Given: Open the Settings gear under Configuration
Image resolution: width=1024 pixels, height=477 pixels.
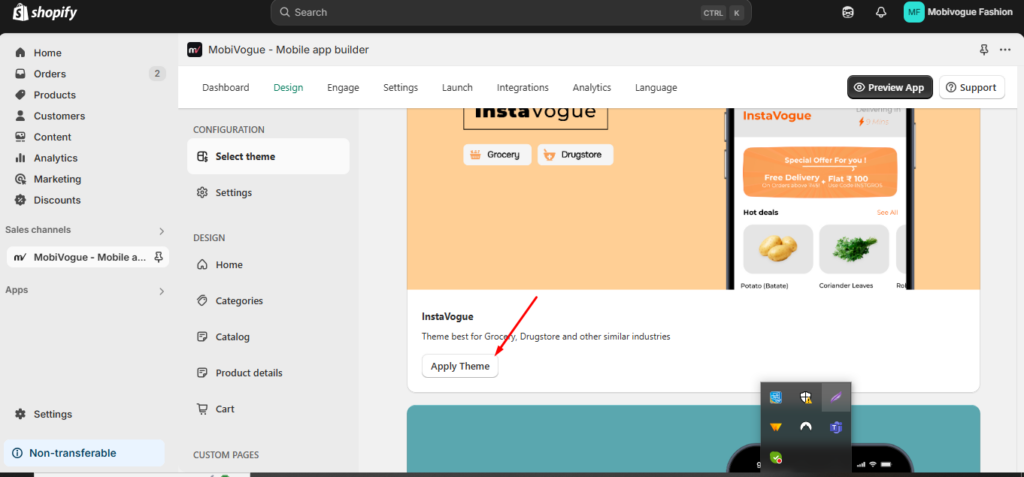Looking at the screenshot, I should [202, 192].
